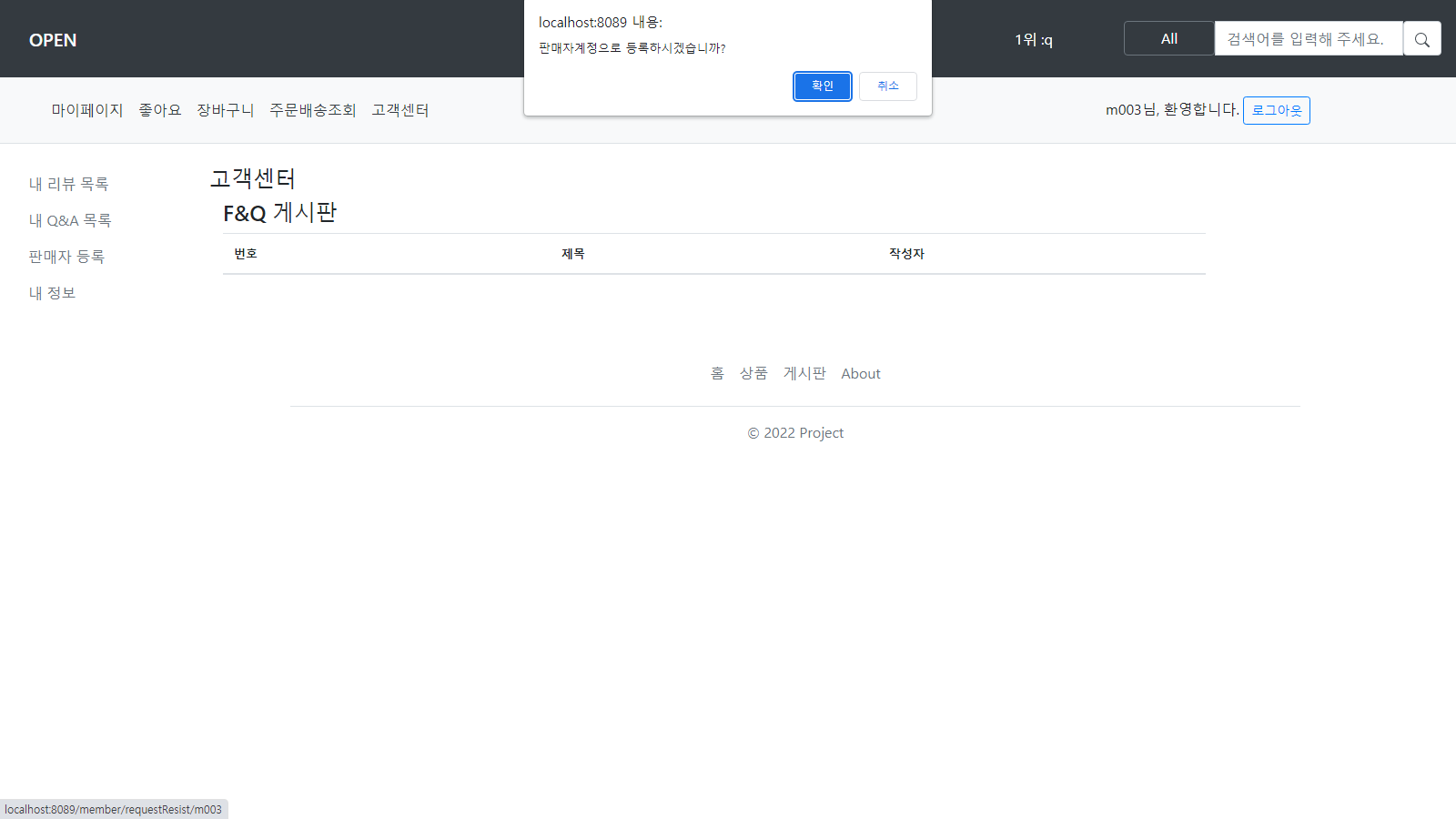This screenshot has width=1456, height=819.
Task: Open the 고객센터 customer center page
Action: pos(400,109)
